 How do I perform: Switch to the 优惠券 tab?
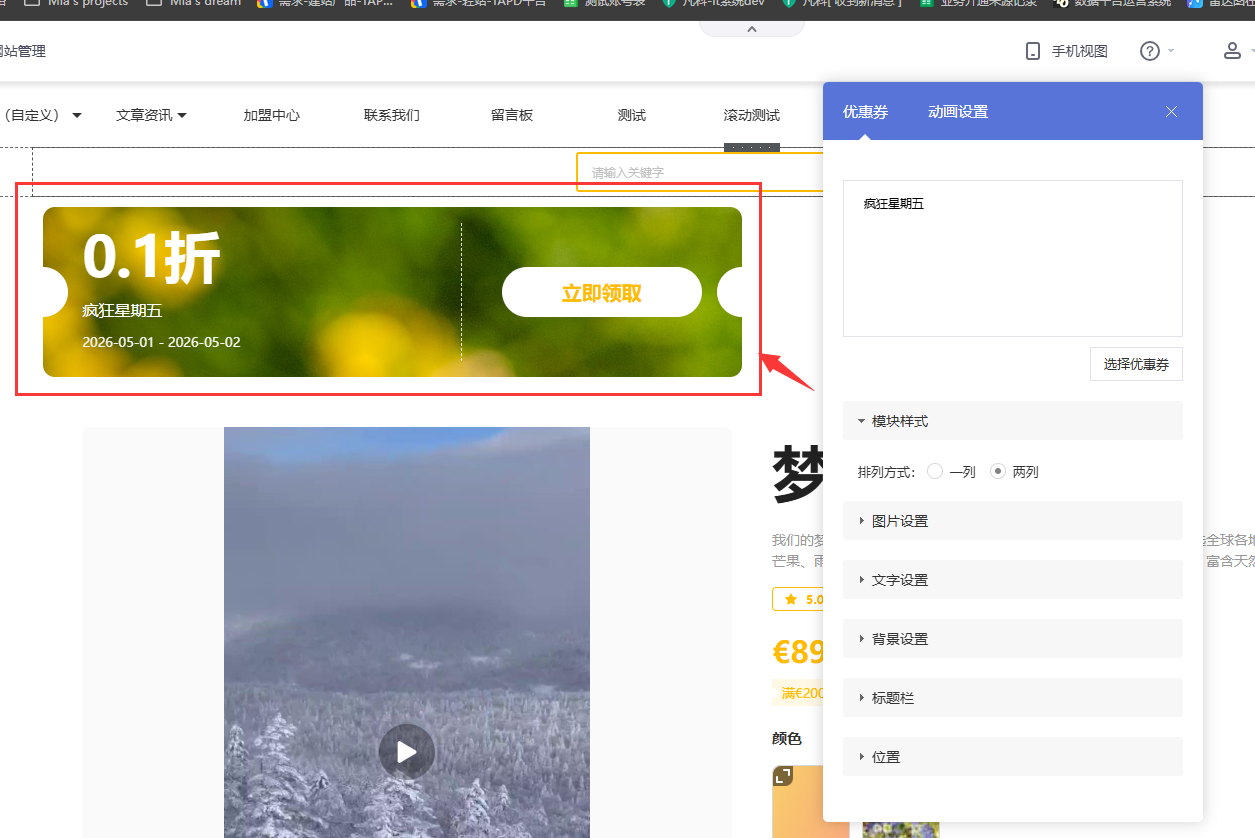pos(865,112)
